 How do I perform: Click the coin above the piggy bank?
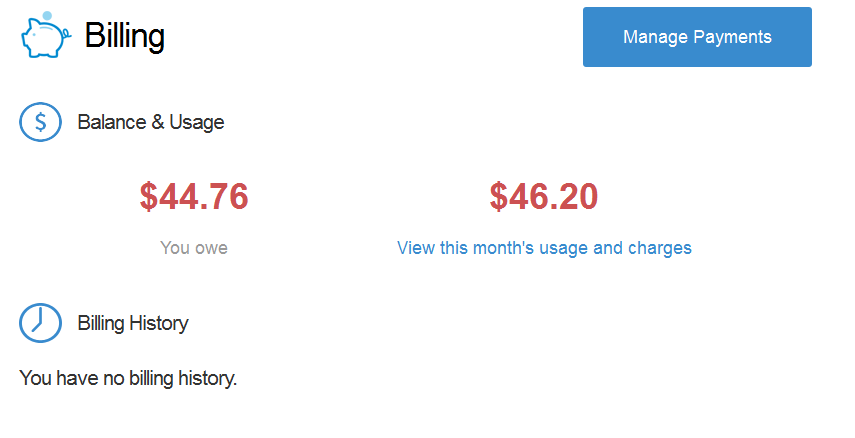(x=47, y=16)
